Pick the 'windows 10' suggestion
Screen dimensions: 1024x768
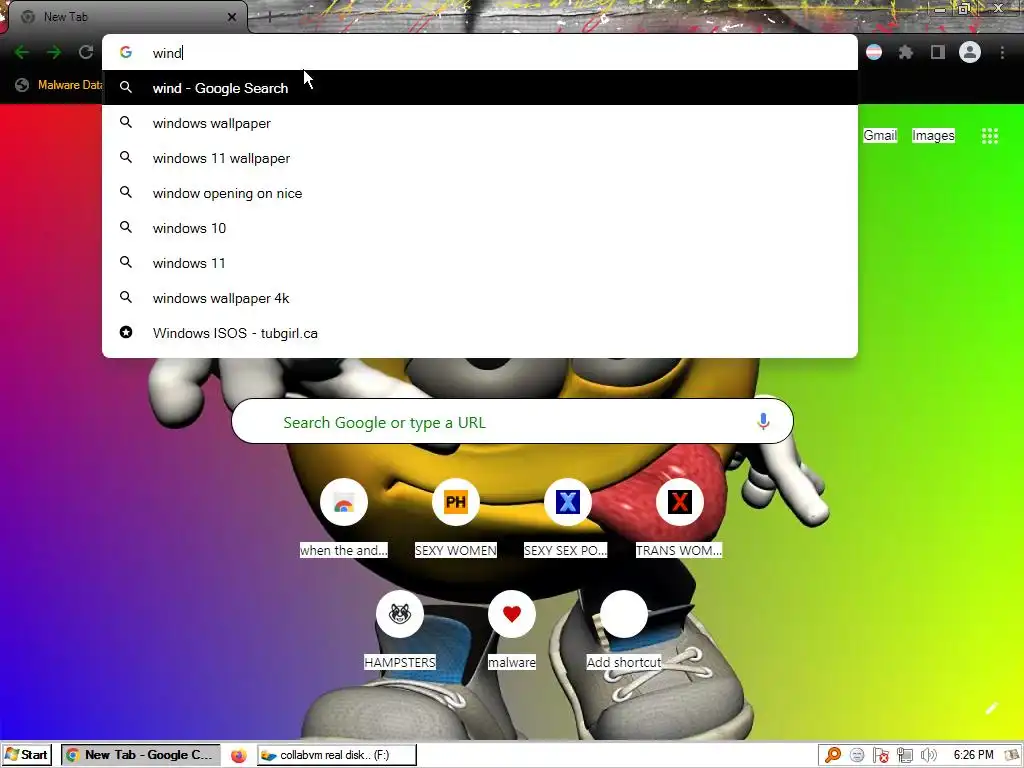pos(479,228)
